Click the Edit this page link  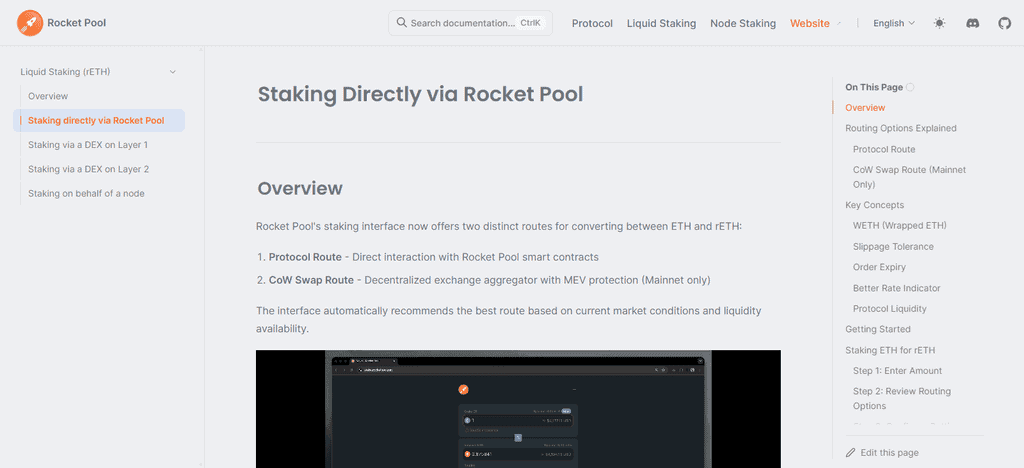(882, 452)
